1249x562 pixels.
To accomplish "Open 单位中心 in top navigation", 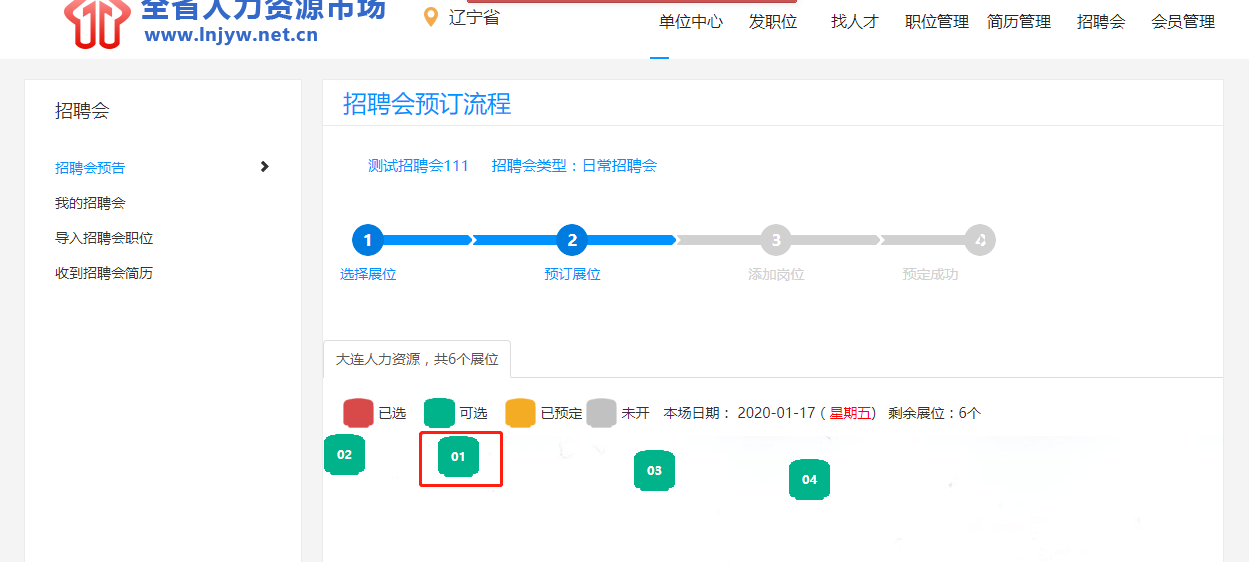I will pos(690,21).
